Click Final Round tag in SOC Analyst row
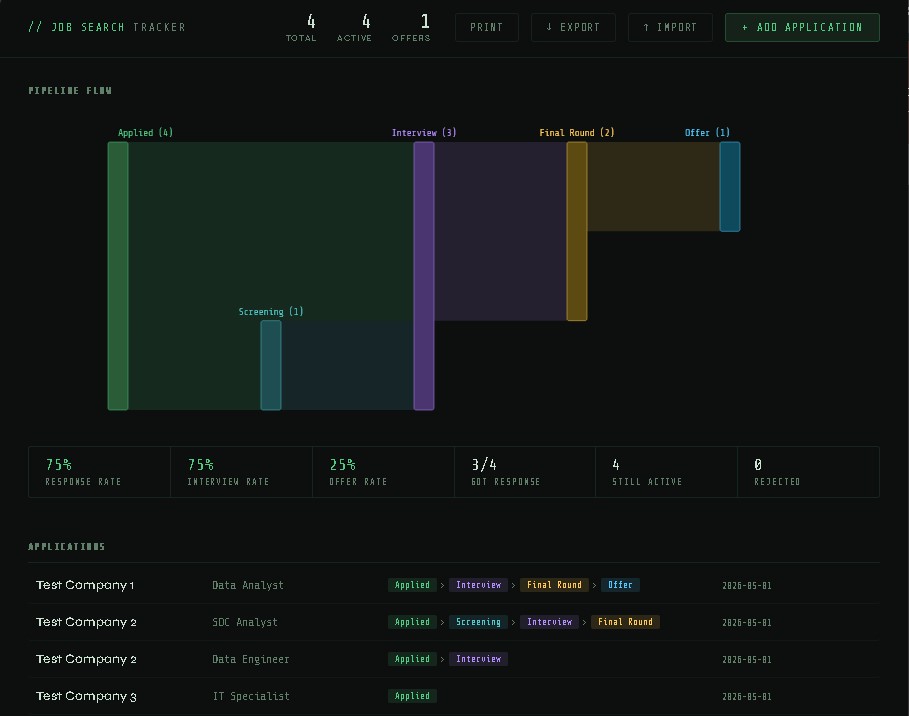The image size is (909, 716). (625, 622)
